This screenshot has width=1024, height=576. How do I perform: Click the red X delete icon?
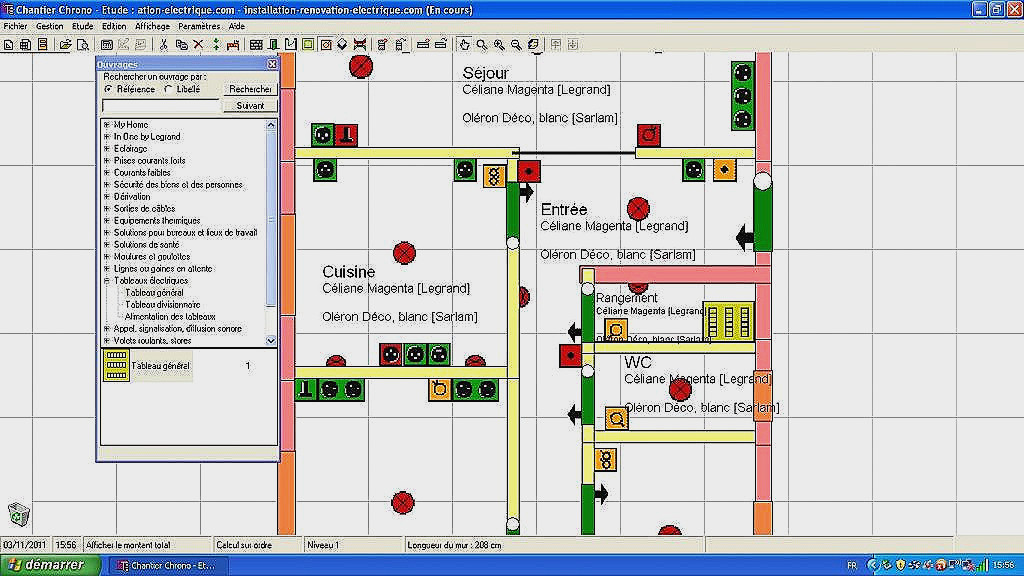click(199, 44)
